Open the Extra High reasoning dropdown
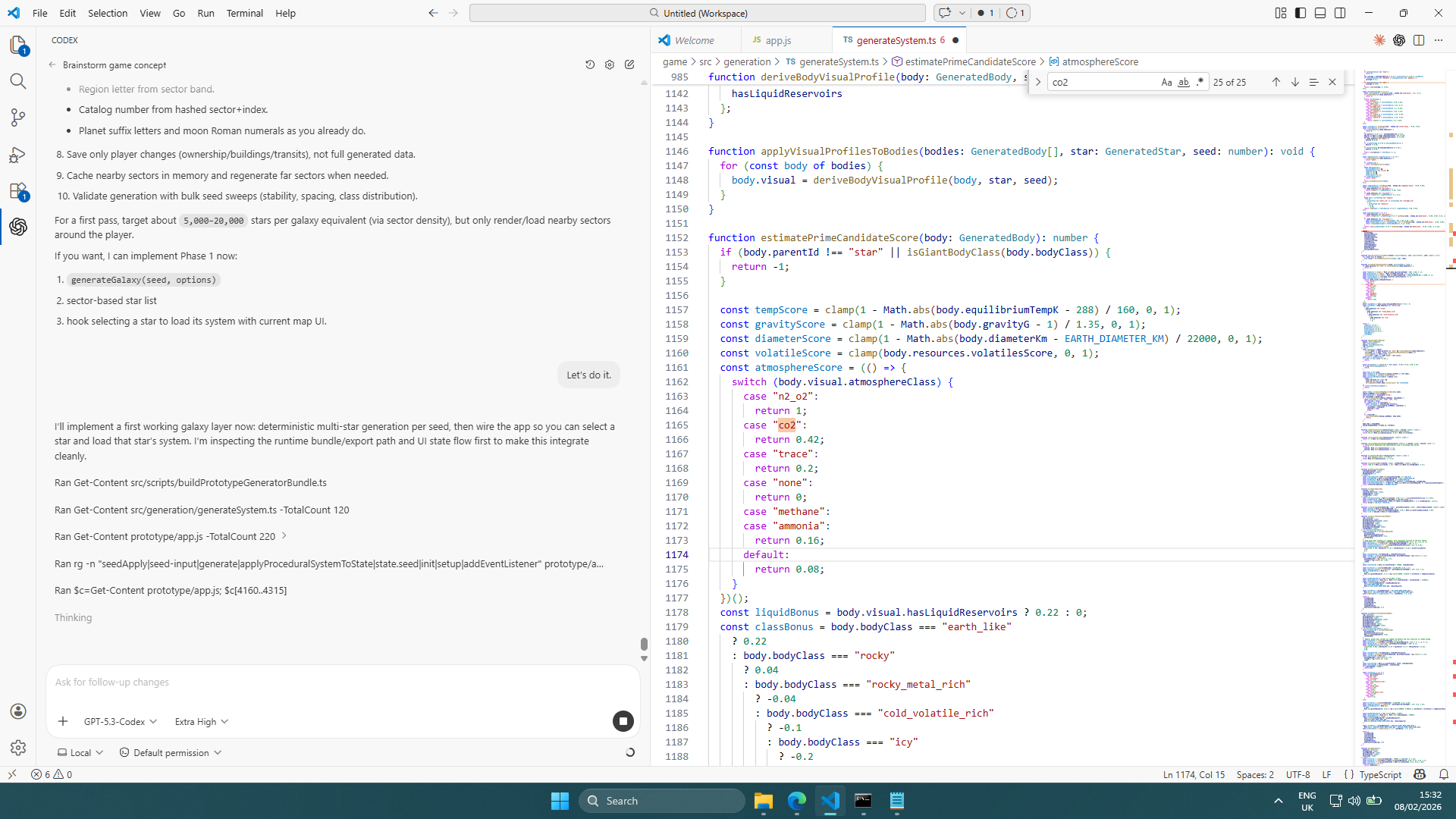Screen dimensions: 1456x819 pos(201,721)
